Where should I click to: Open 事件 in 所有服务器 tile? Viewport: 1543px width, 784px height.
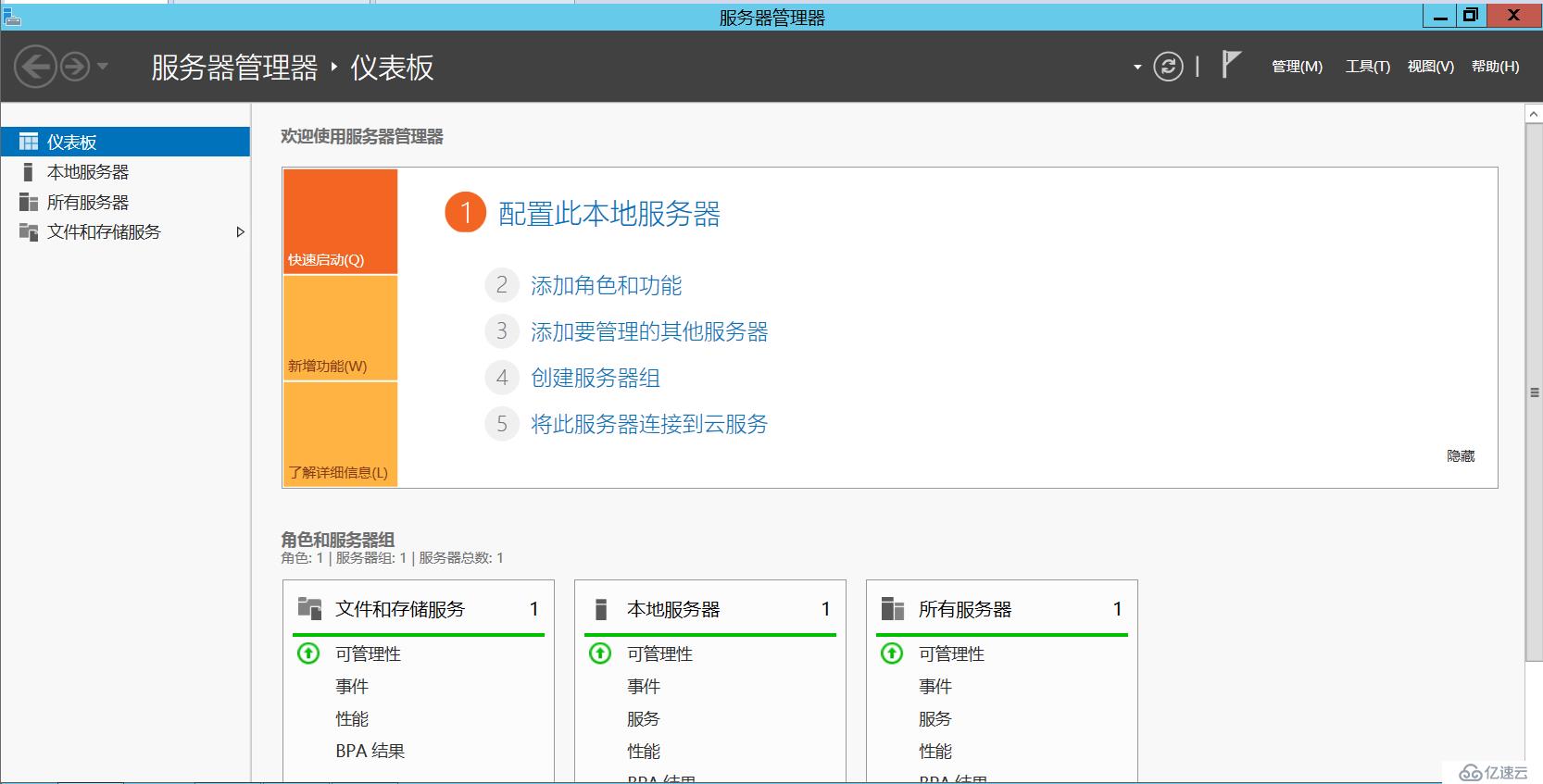(935, 687)
